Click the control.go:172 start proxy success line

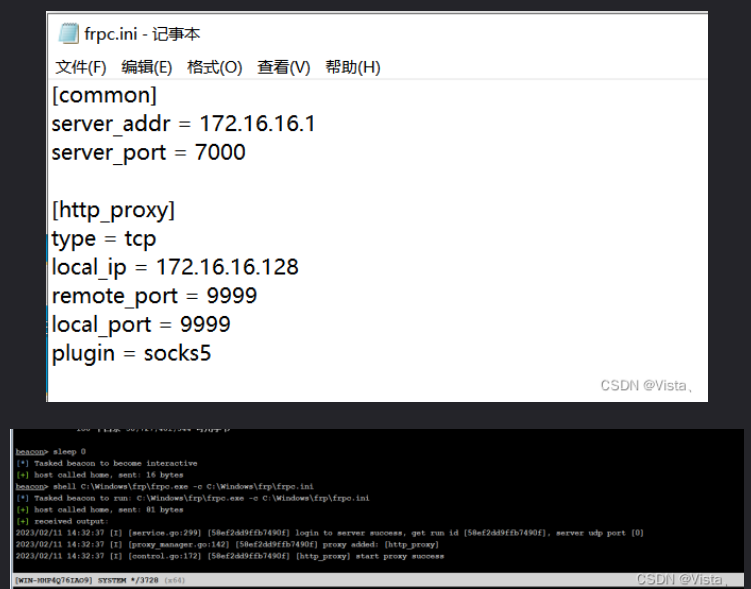[x=230, y=556]
